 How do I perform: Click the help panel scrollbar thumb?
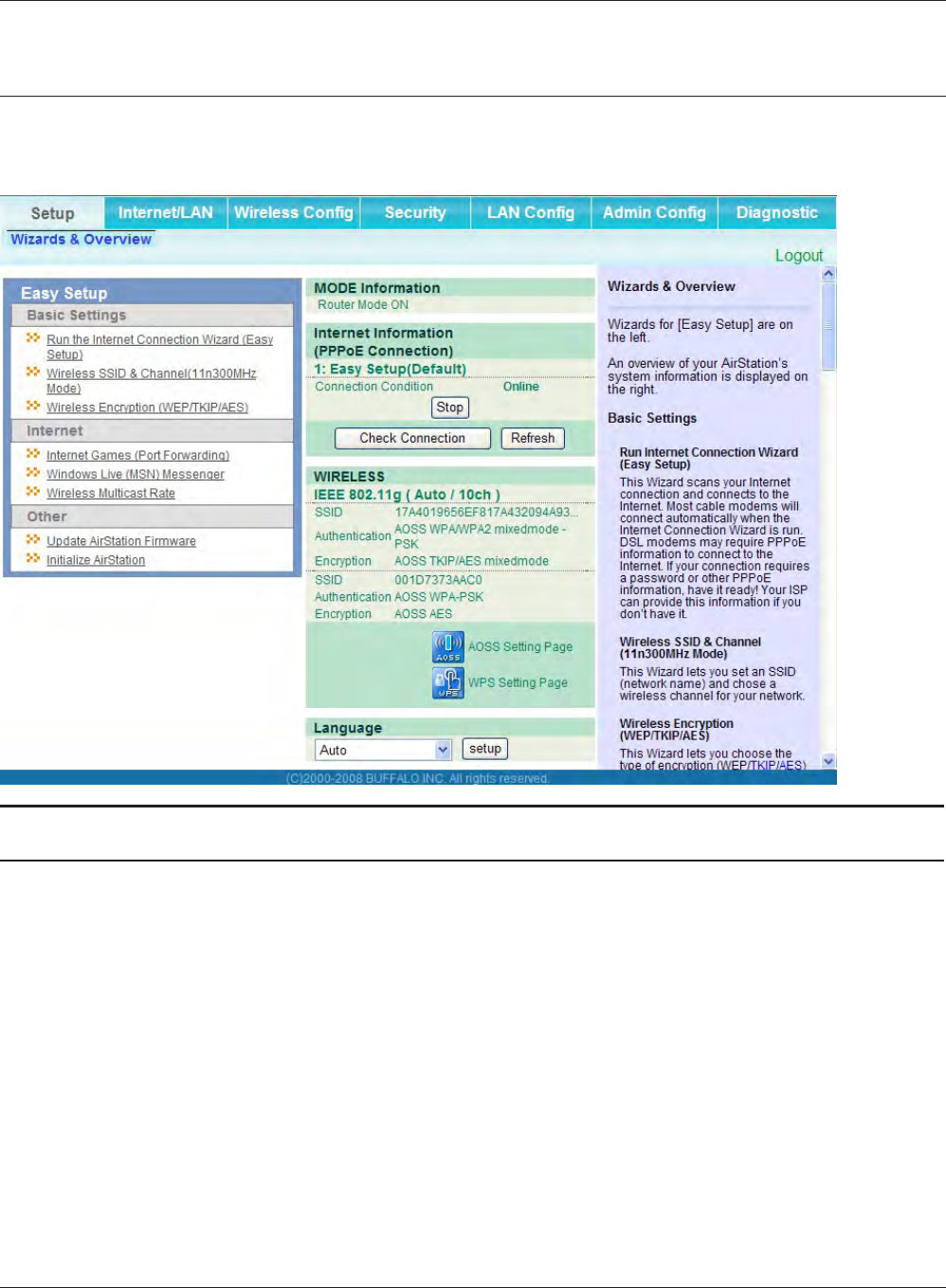(x=828, y=326)
